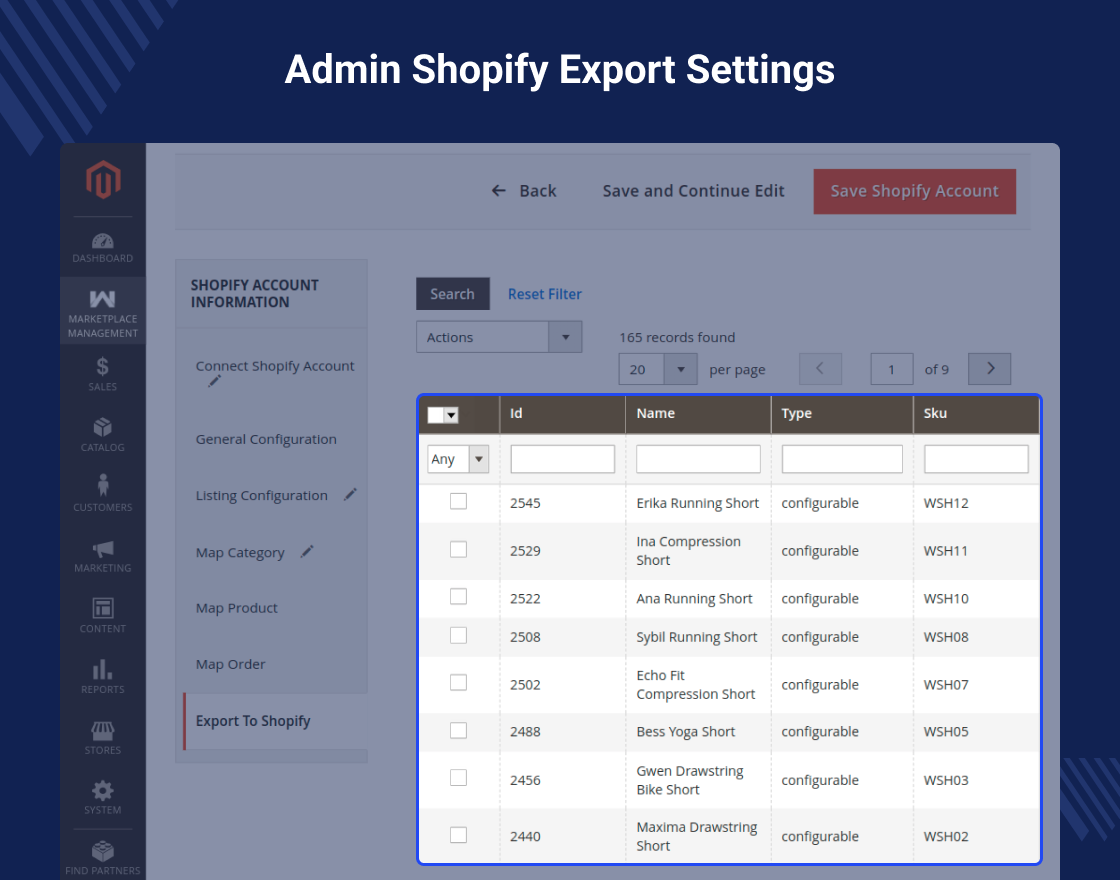This screenshot has height=880, width=1120.
Task: Click Save and Continue Edit
Action: pos(693,191)
